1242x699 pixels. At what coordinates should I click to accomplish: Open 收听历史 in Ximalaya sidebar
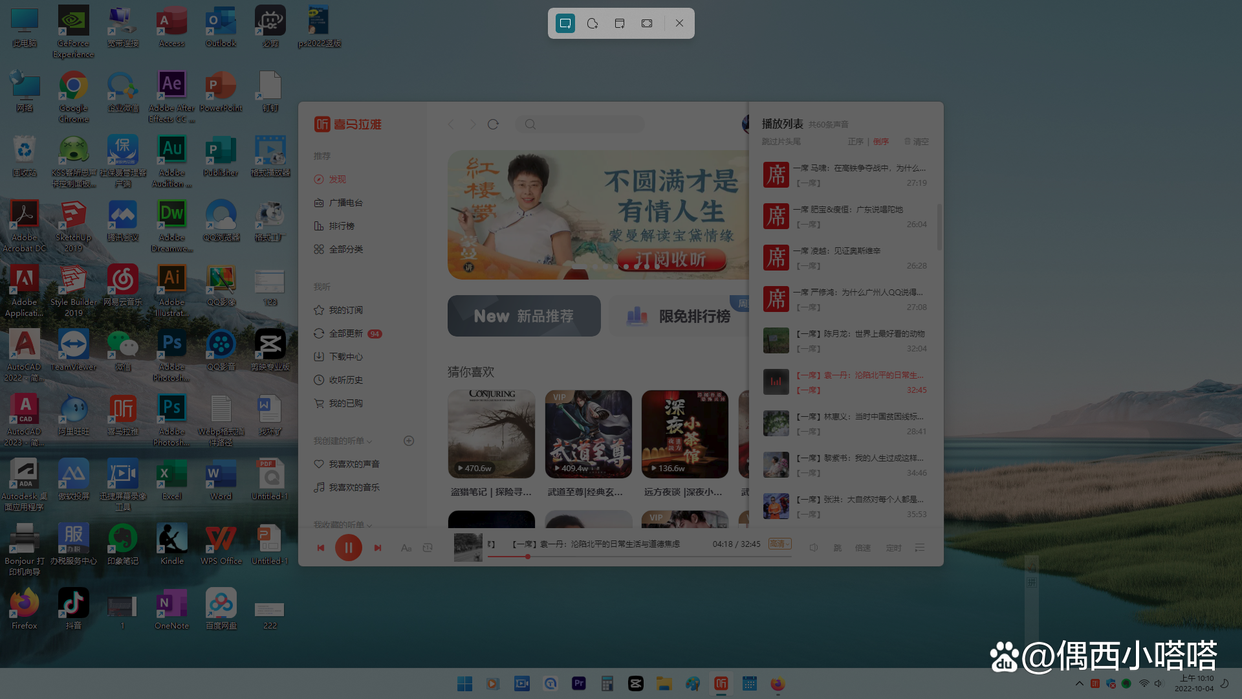point(339,380)
